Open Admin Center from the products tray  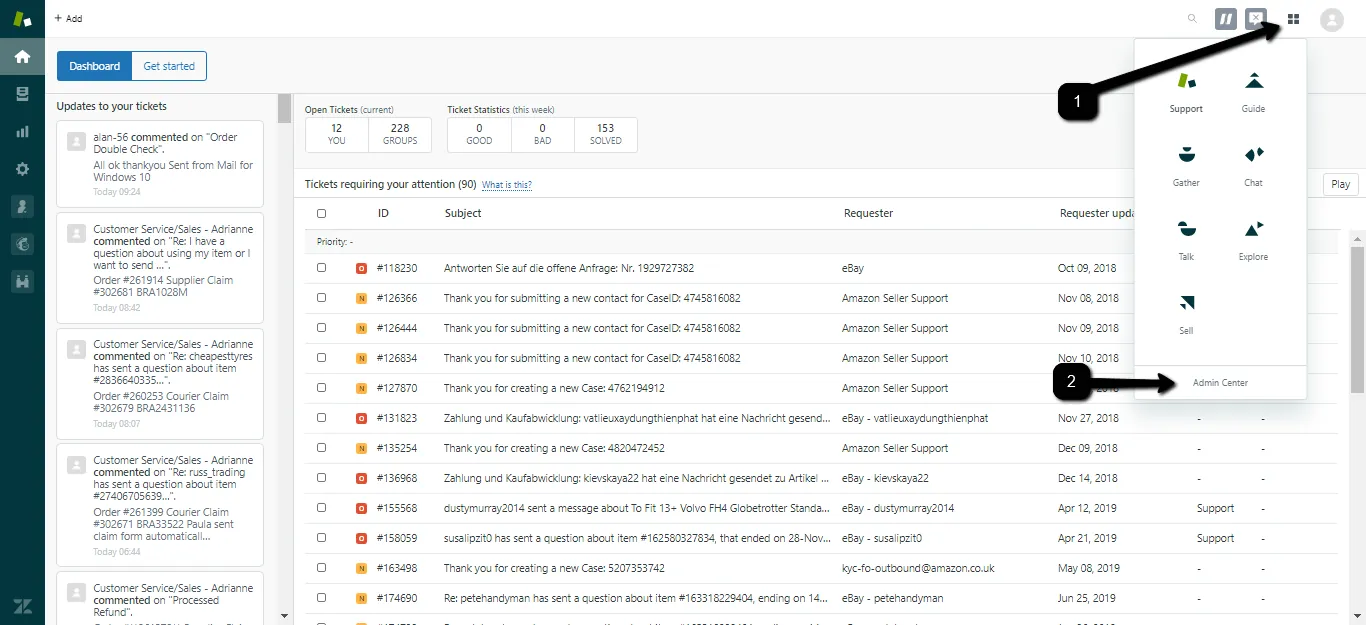point(1220,383)
